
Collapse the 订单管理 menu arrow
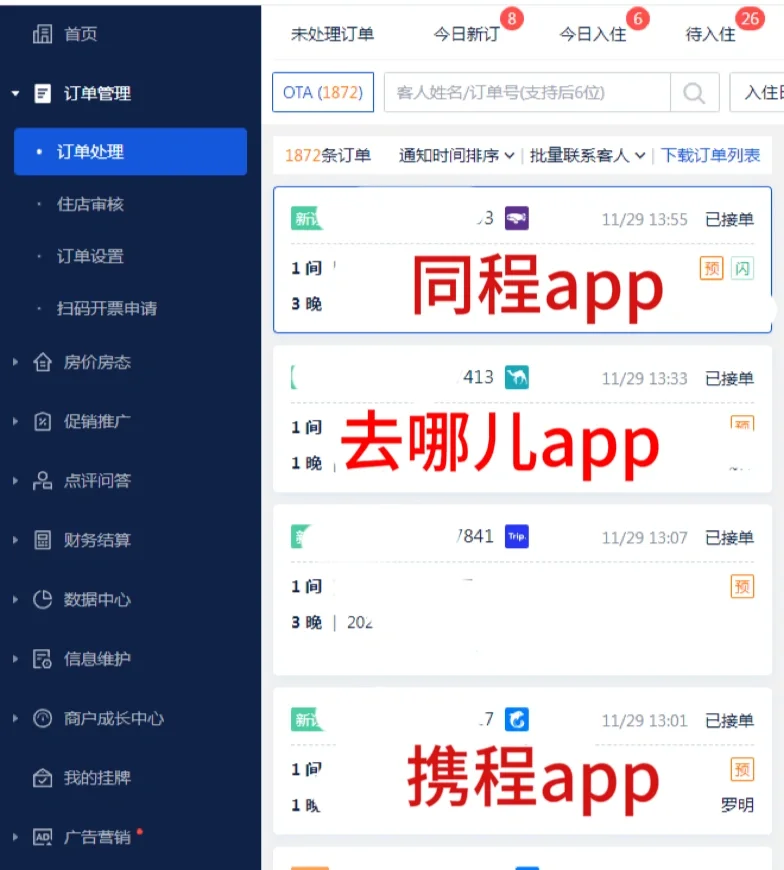16,93
